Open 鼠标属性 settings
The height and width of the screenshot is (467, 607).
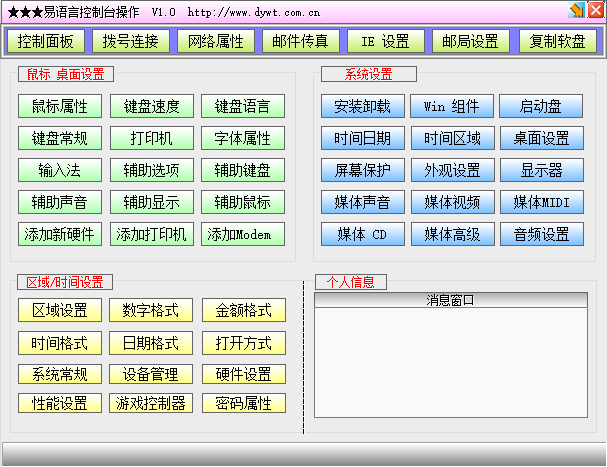tap(60, 107)
